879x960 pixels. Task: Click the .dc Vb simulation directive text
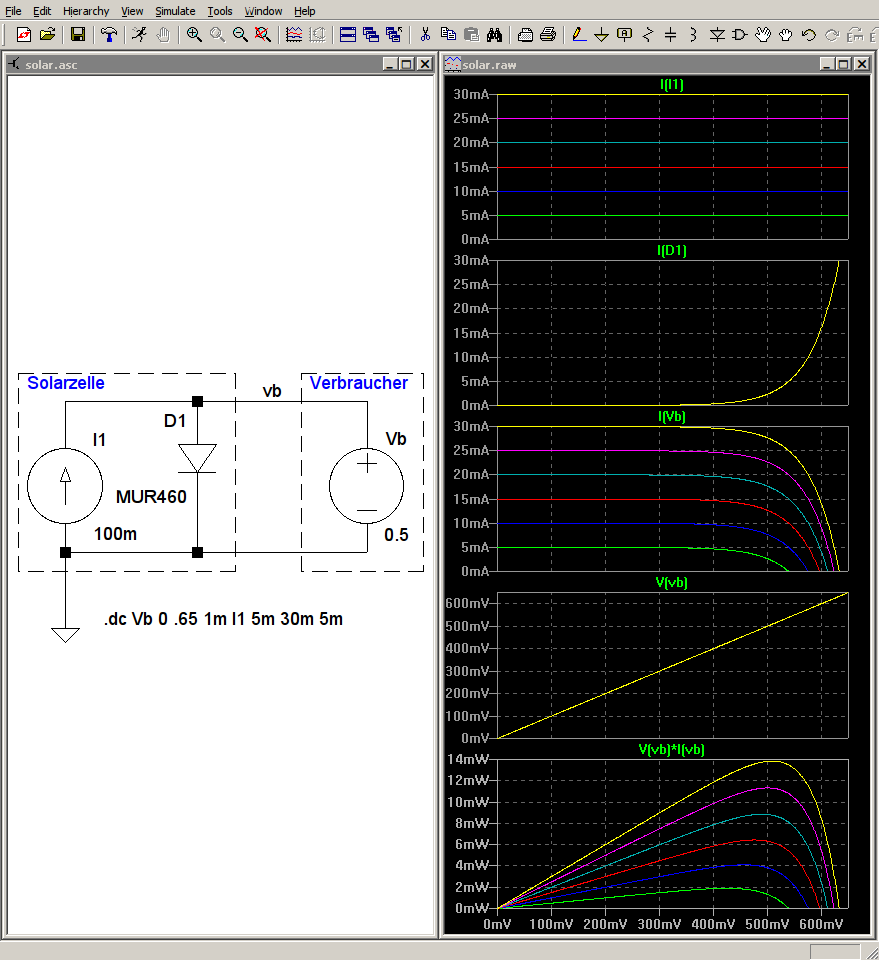(x=223, y=619)
